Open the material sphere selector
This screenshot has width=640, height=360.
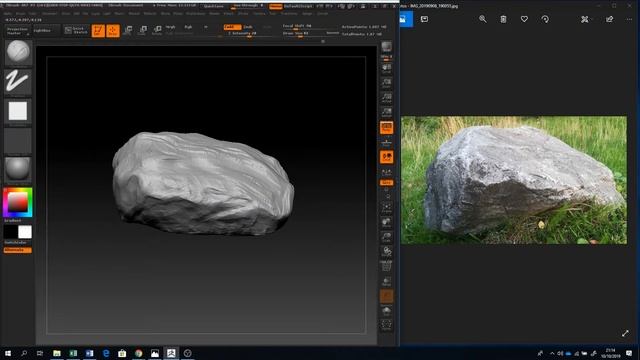18,169
